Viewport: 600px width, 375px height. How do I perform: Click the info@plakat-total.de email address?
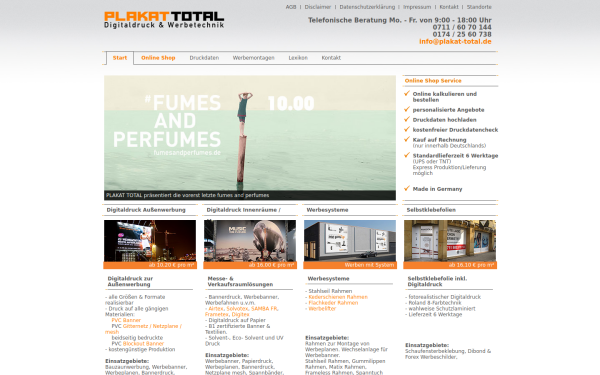pyautogui.click(x=455, y=41)
